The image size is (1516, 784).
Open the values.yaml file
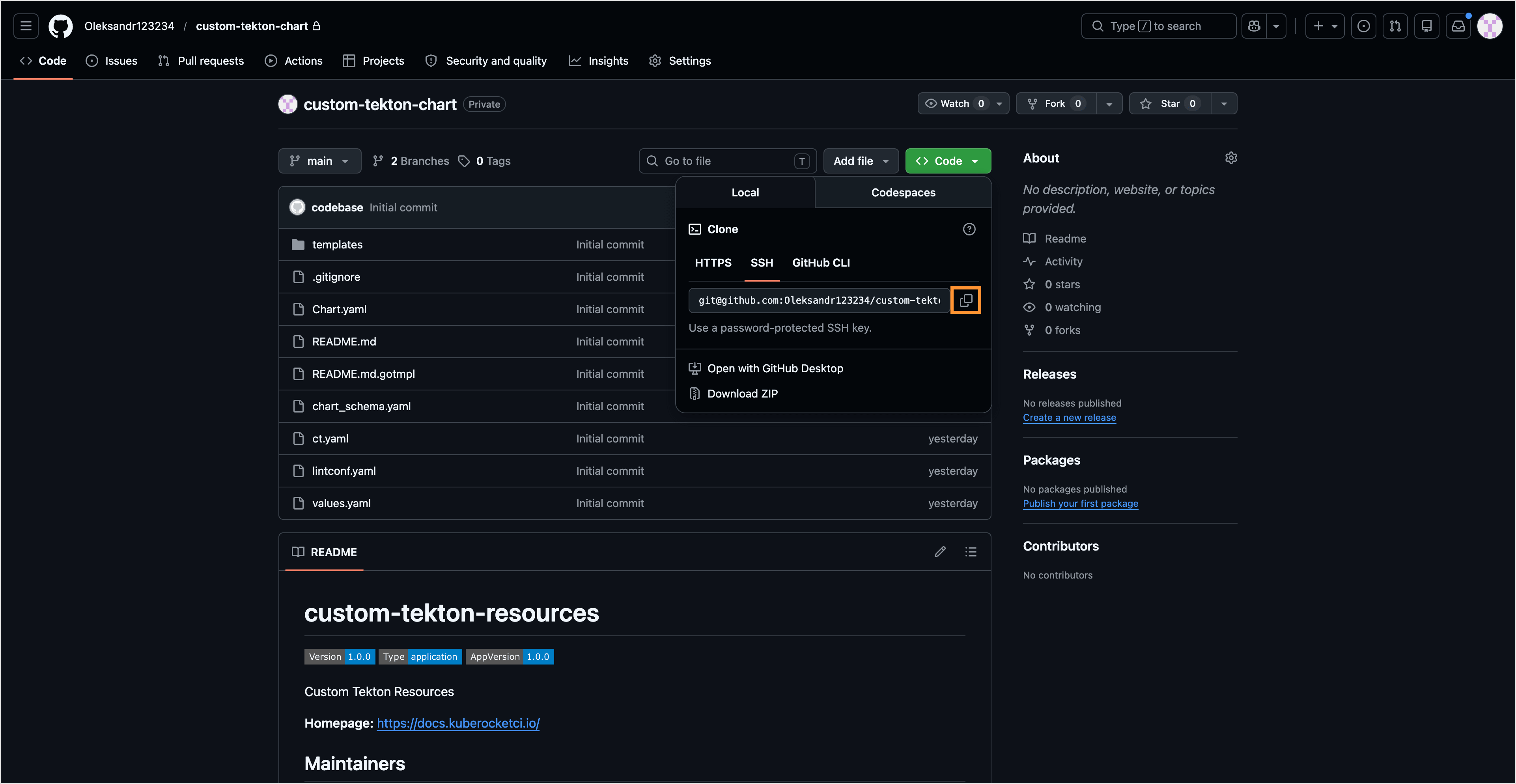(x=341, y=503)
